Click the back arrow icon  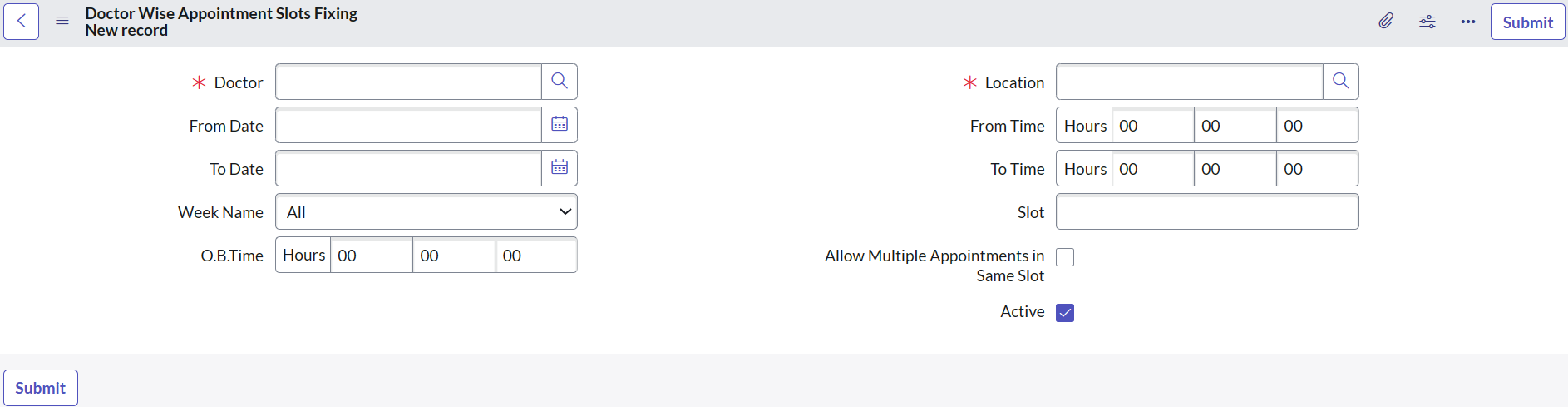pyautogui.click(x=22, y=22)
